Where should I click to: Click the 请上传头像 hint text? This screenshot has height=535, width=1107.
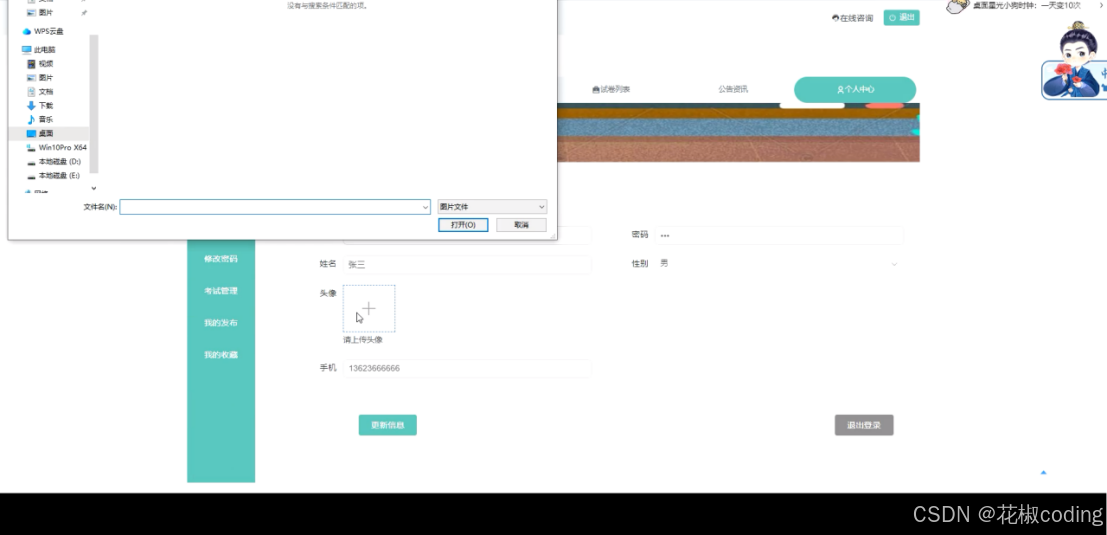pos(363,339)
